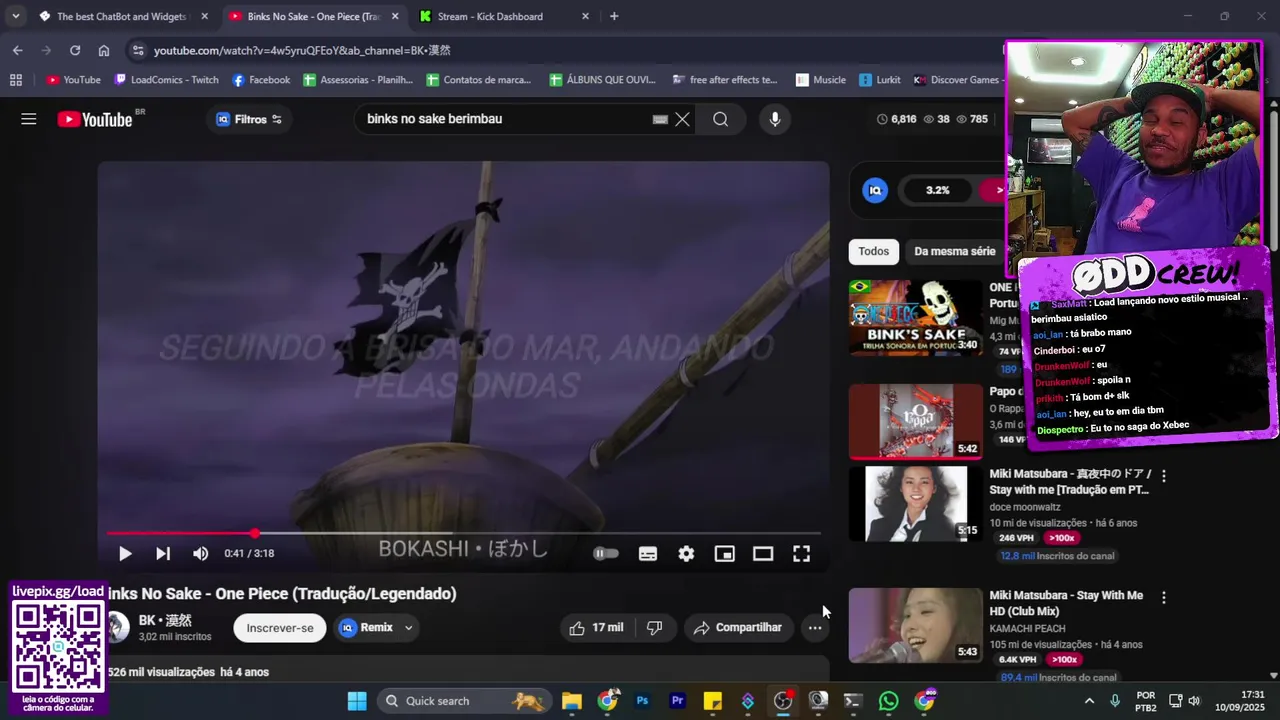Open Stay With Me HD (Club Mix) title
The width and height of the screenshot is (1280, 720).
1066,603
